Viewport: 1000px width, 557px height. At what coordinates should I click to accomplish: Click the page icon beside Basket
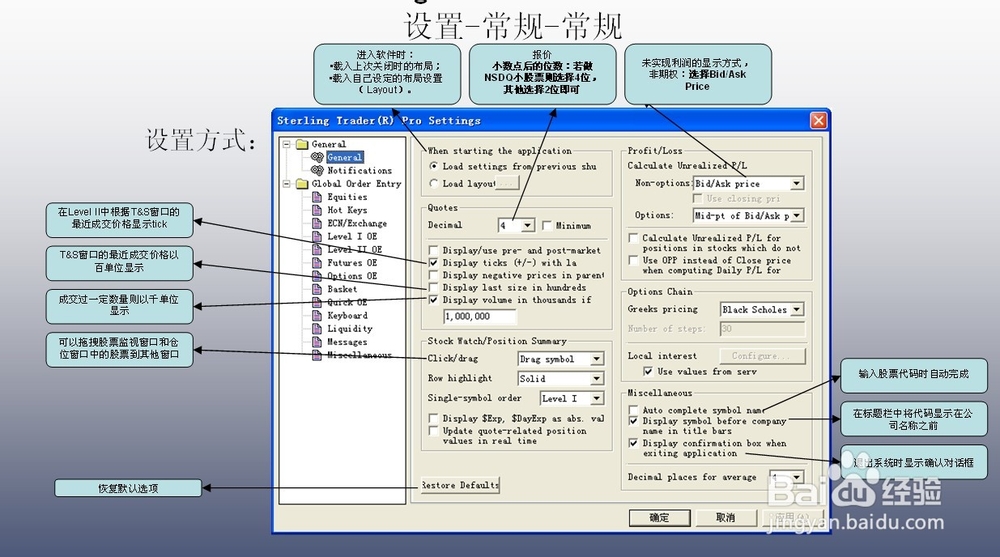click(316, 289)
